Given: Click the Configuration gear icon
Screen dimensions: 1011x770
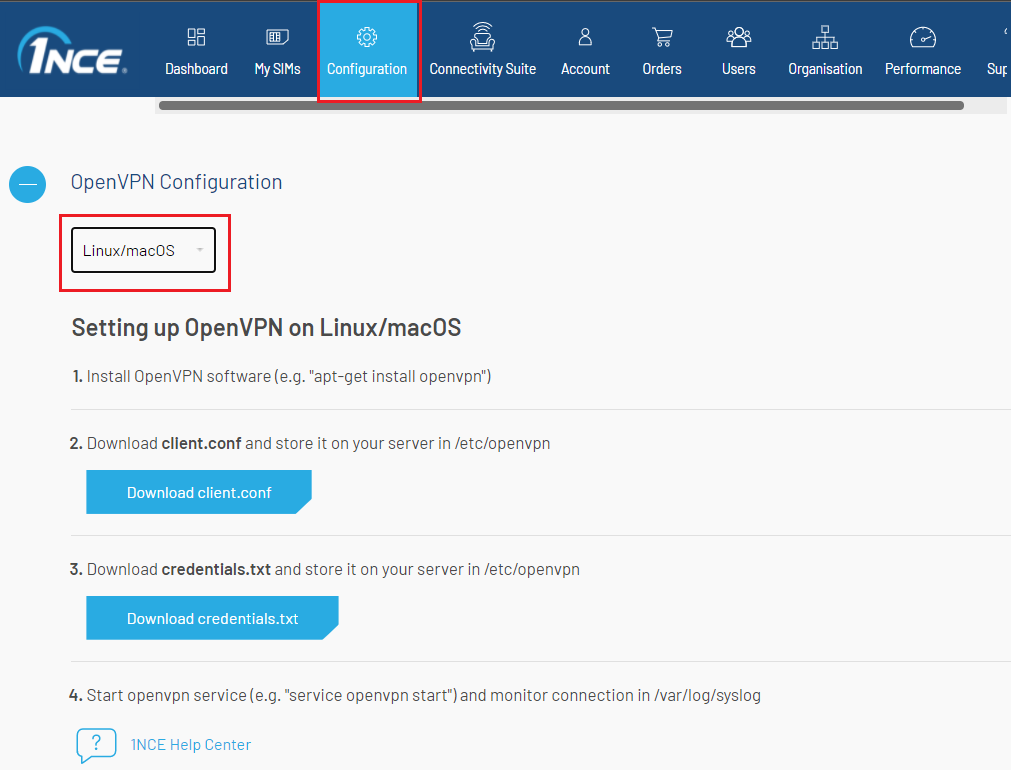Looking at the screenshot, I should (x=367, y=37).
